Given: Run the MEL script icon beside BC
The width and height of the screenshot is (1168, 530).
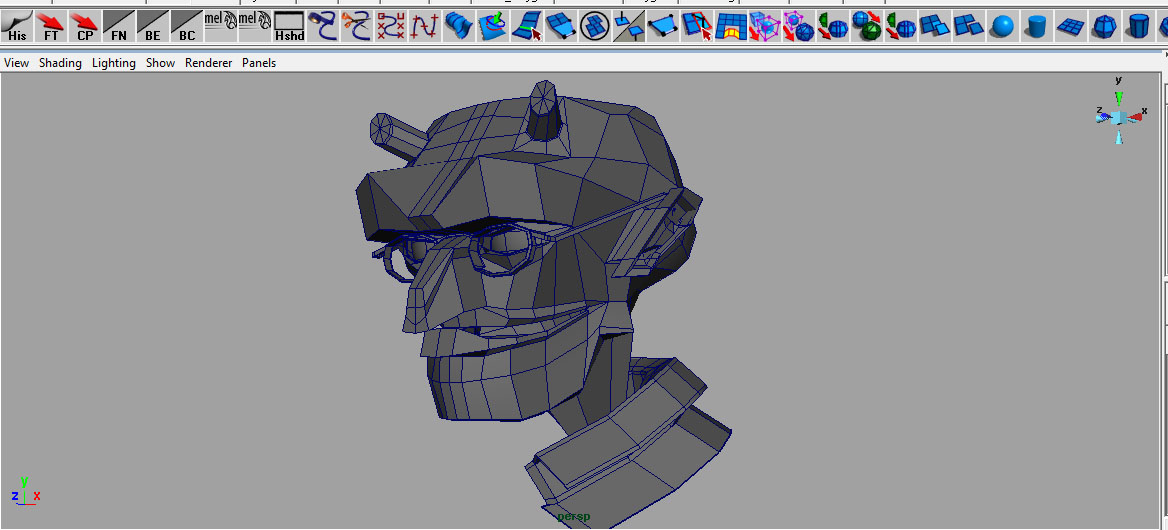Looking at the screenshot, I should pos(220,26).
